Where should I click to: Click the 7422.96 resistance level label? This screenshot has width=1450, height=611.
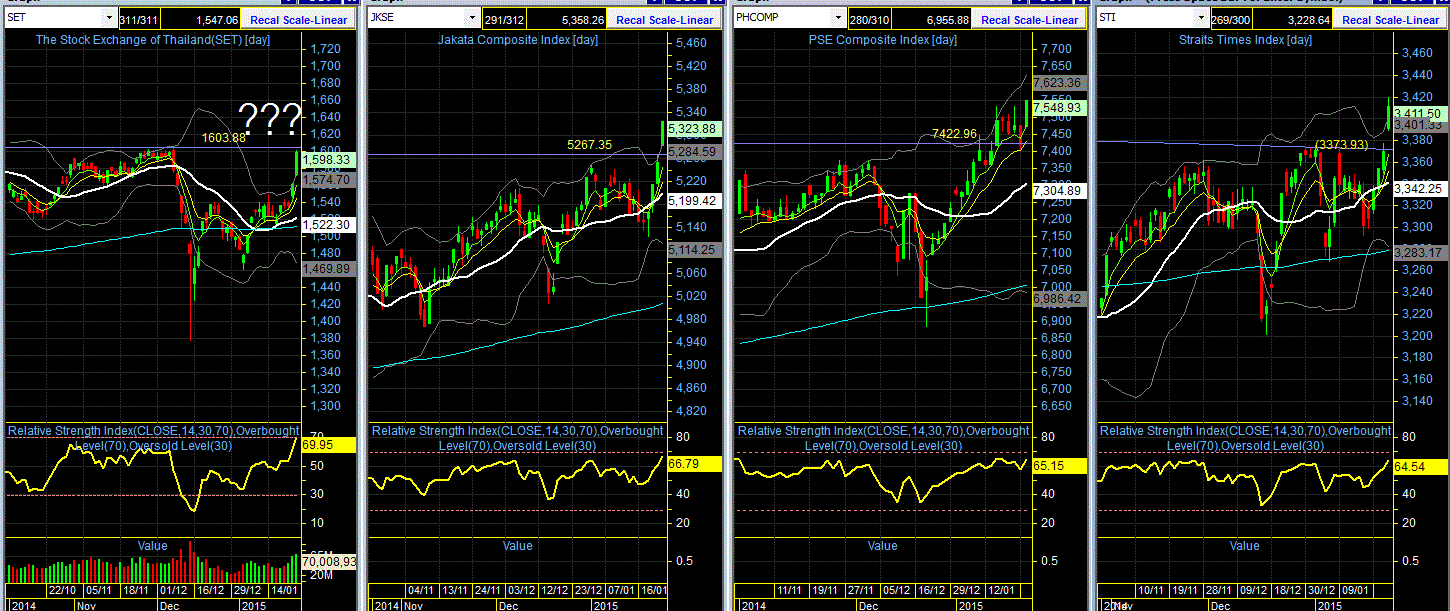pos(953,133)
